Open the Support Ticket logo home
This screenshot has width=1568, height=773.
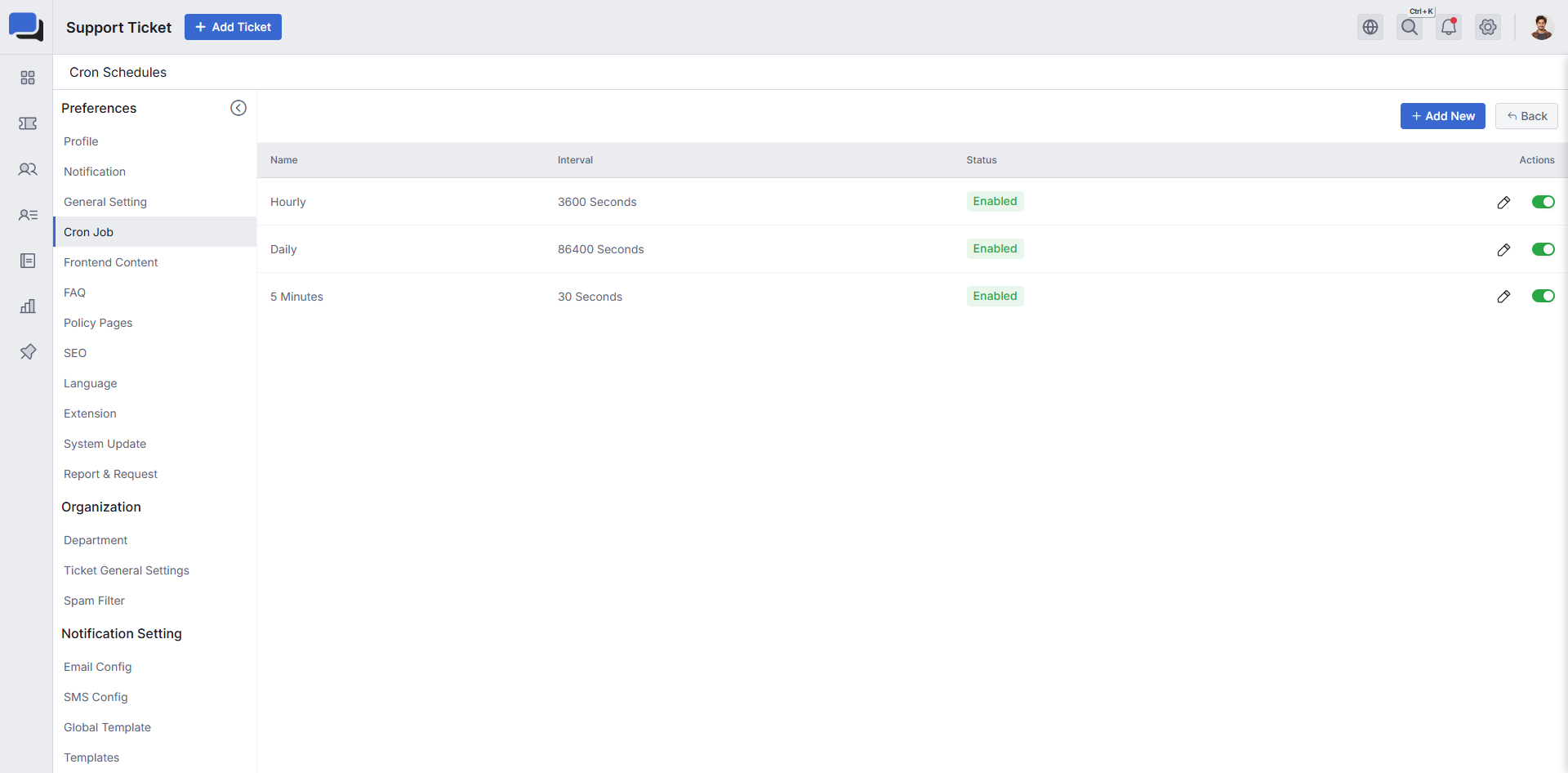(x=26, y=27)
